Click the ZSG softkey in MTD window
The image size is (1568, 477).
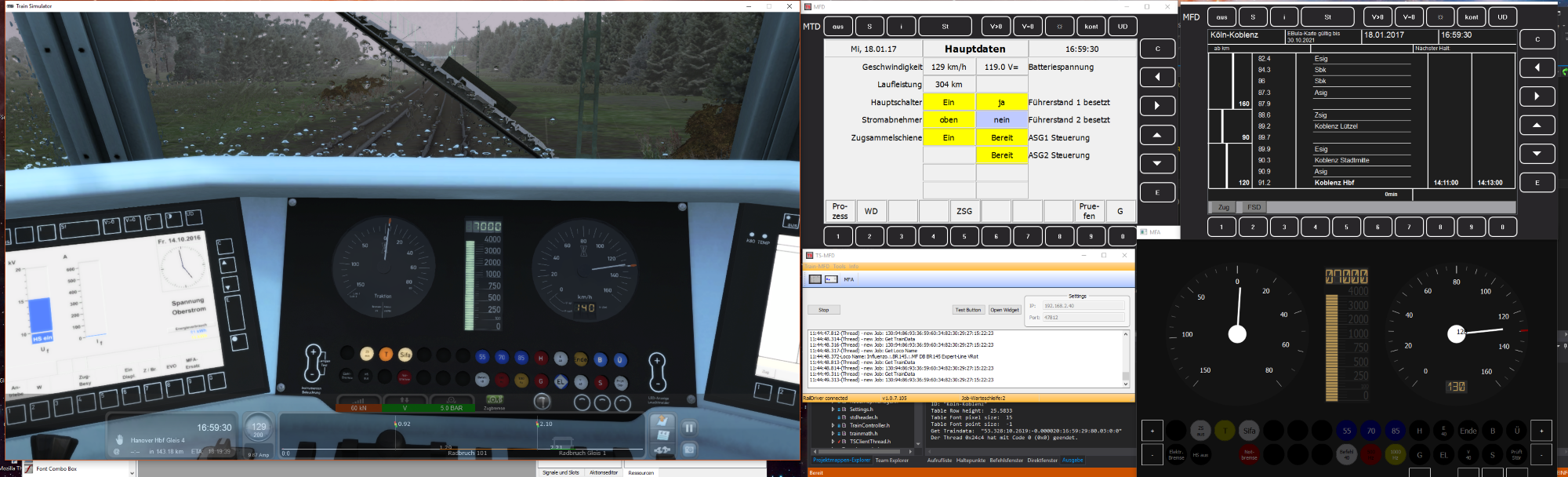964,211
